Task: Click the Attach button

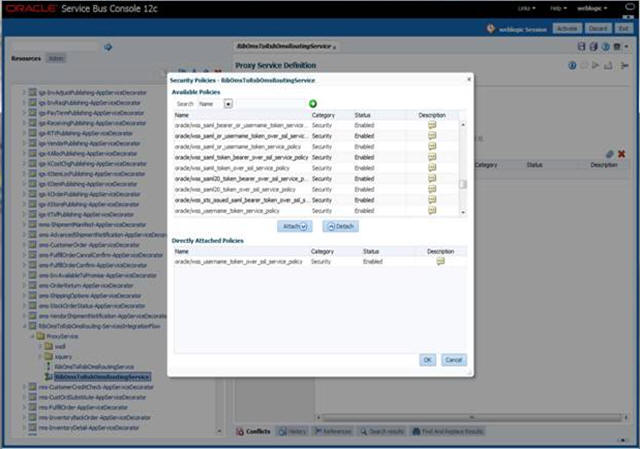Action: tap(295, 227)
